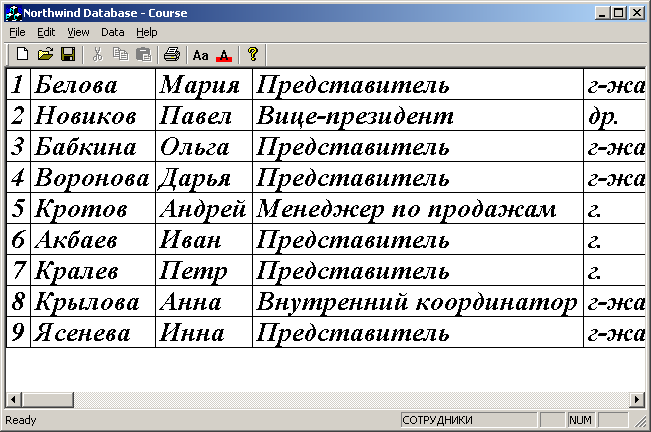This screenshot has height=432, width=651.
Task: Click the Copy toolbar icon
Action: (121, 54)
